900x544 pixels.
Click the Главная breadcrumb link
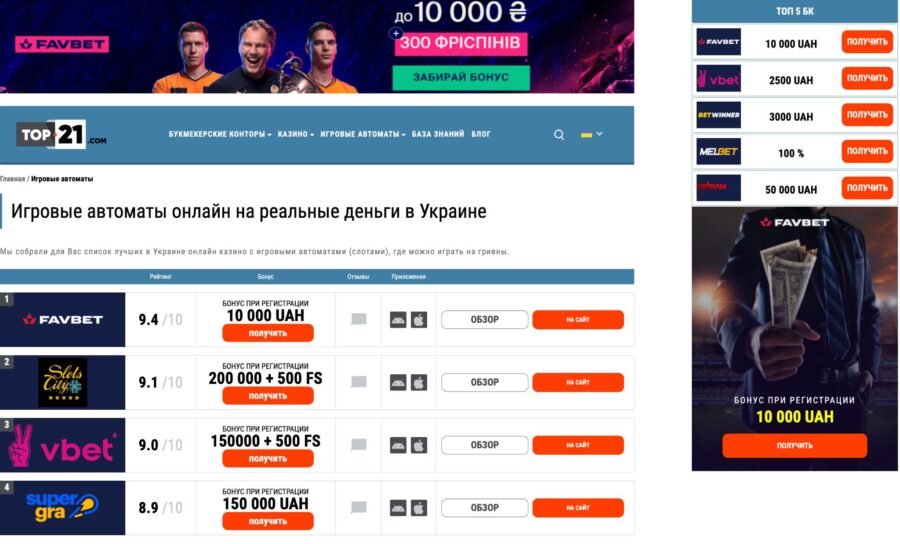pos(13,179)
